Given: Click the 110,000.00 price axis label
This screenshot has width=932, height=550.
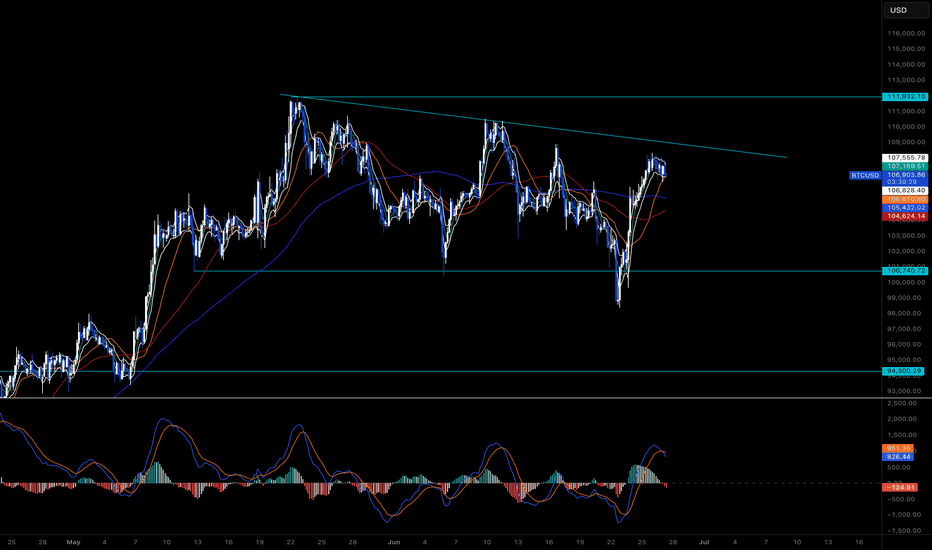Looking at the screenshot, I should (x=906, y=127).
